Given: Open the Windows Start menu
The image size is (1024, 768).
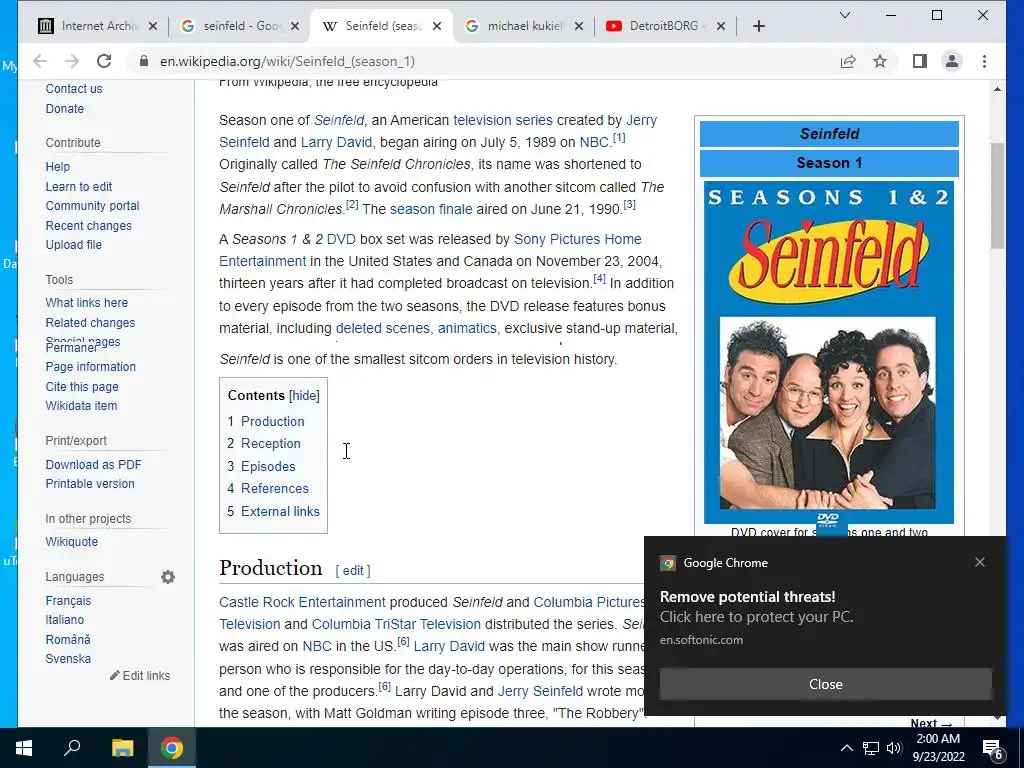Looking at the screenshot, I should (x=24, y=748).
